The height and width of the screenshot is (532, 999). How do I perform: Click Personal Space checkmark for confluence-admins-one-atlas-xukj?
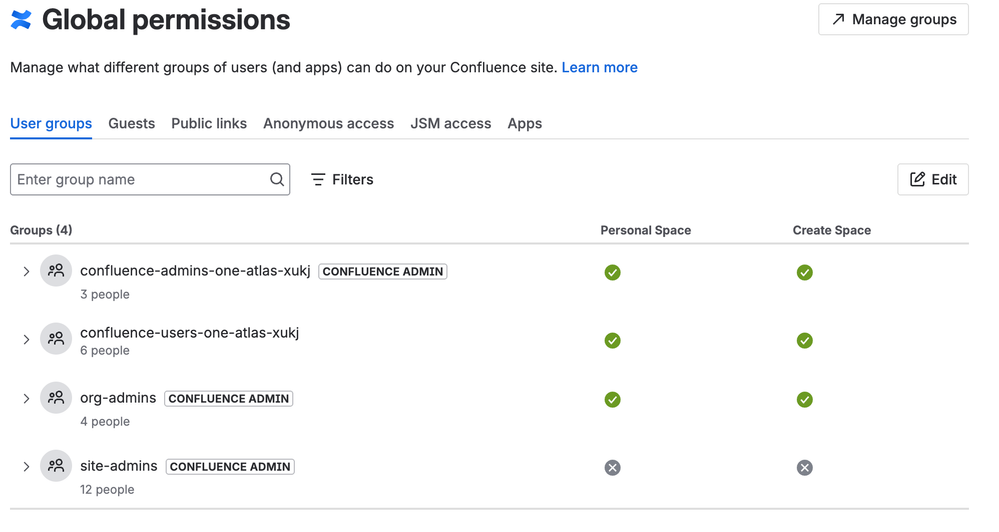(613, 273)
